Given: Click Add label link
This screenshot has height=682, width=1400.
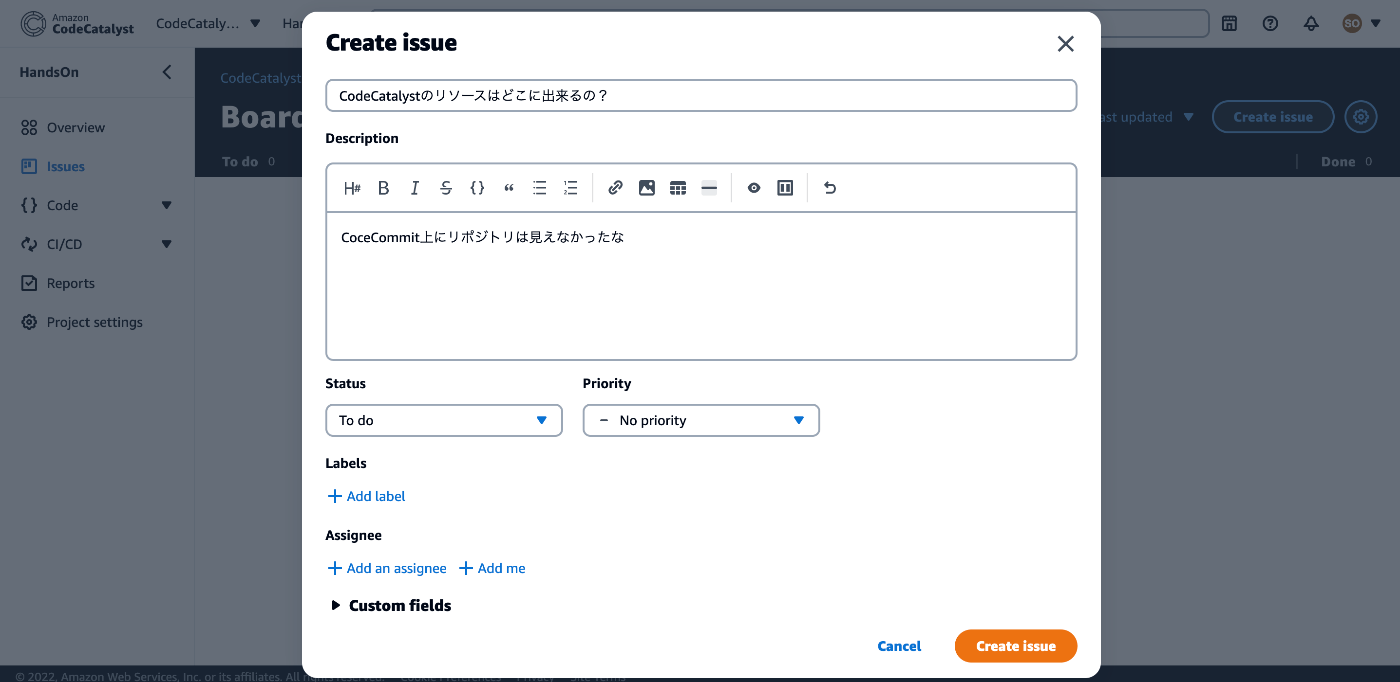Looking at the screenshot, I should click(366, 496).
